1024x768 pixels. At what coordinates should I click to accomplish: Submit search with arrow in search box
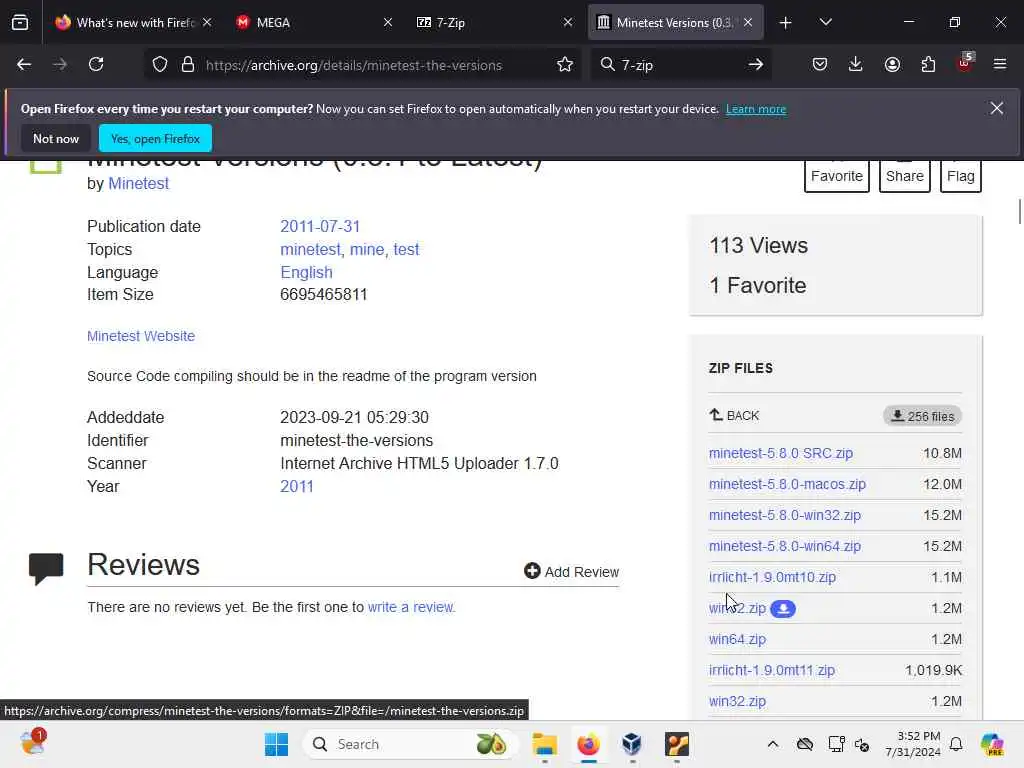point(756,65)
